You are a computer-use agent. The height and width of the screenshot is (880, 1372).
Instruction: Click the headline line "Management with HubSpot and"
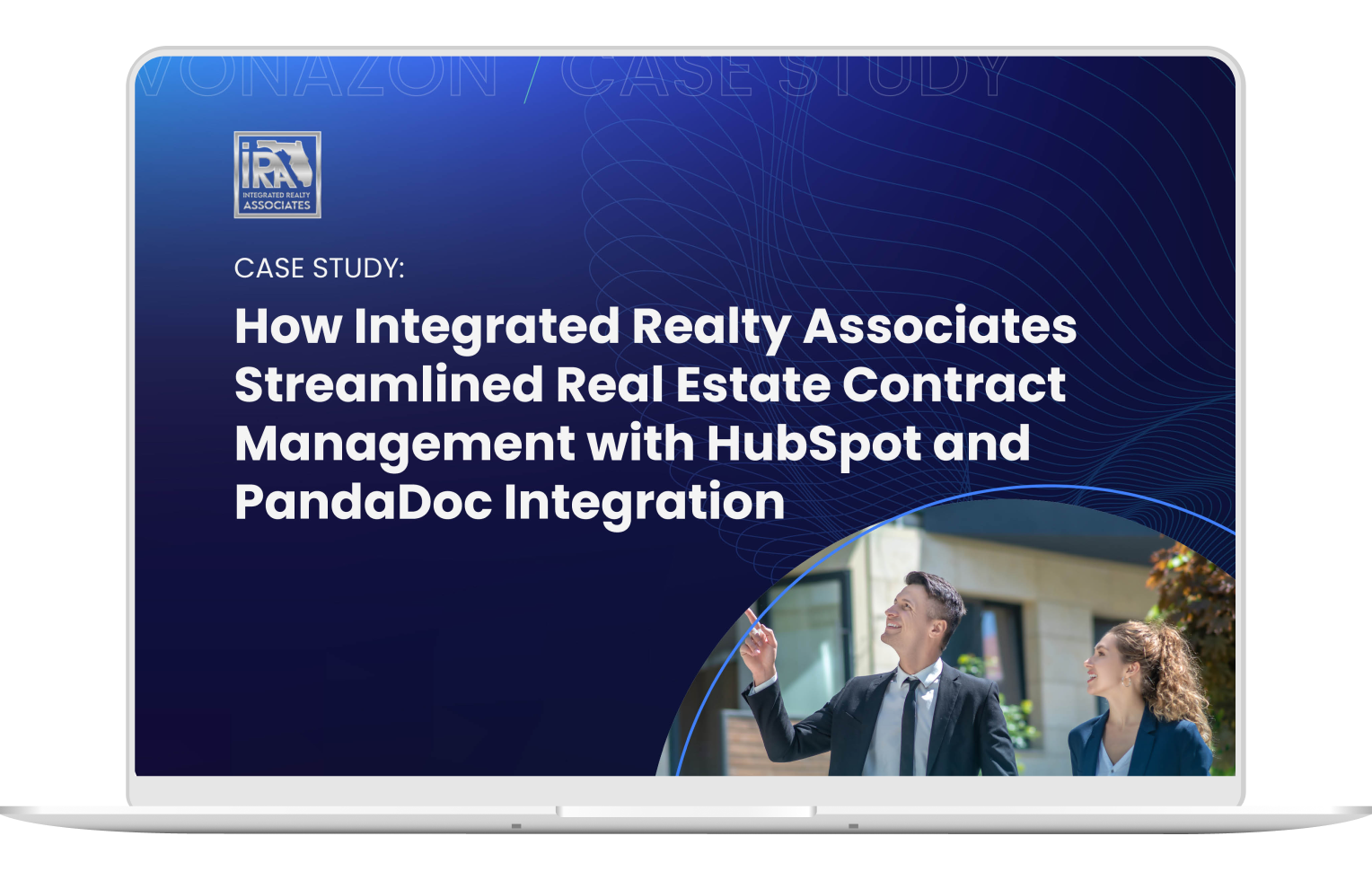click(x=632, y=444)
